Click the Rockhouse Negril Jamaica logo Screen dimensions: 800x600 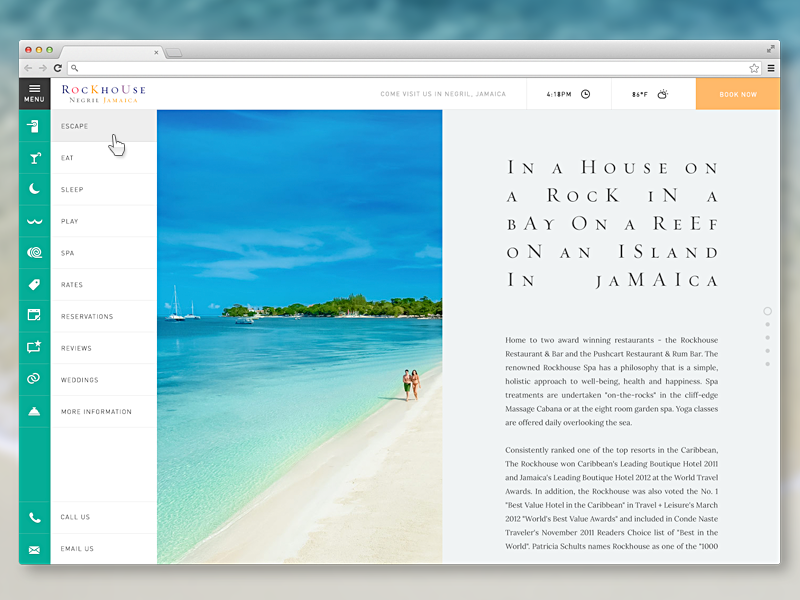click(x=103, y=94)
